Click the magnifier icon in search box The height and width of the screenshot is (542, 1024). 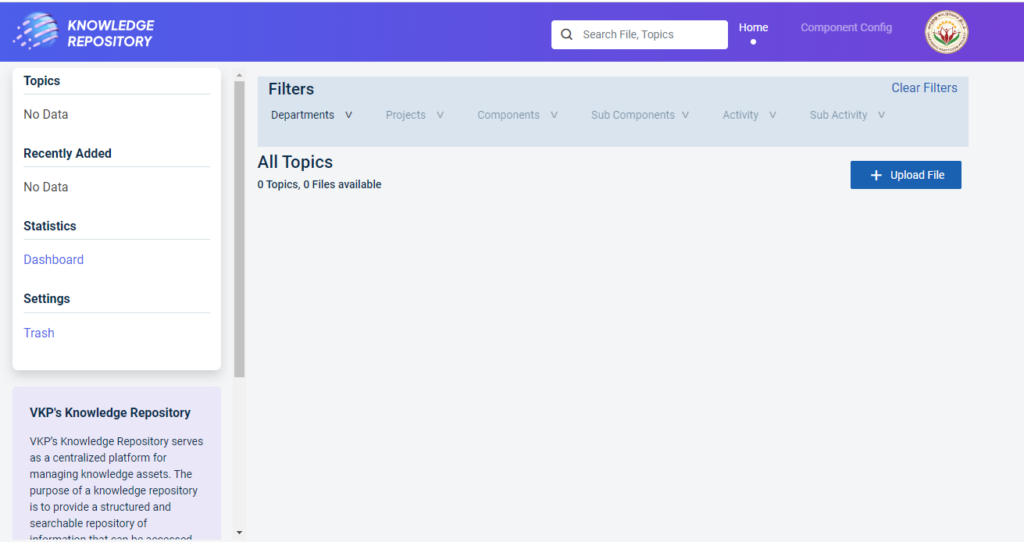[567, 34]
